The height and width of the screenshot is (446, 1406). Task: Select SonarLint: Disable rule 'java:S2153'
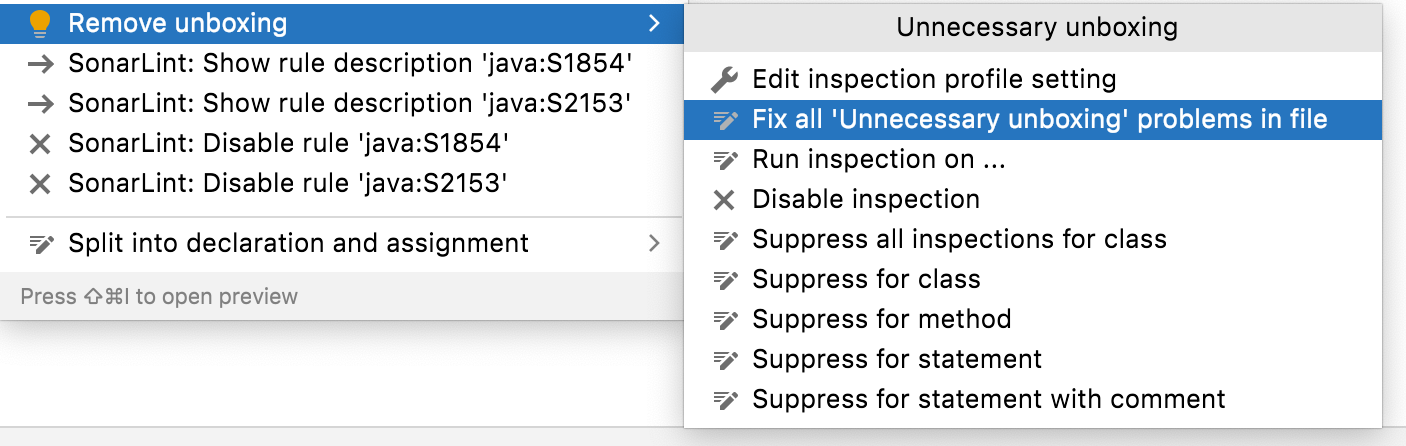pos(342,184)
